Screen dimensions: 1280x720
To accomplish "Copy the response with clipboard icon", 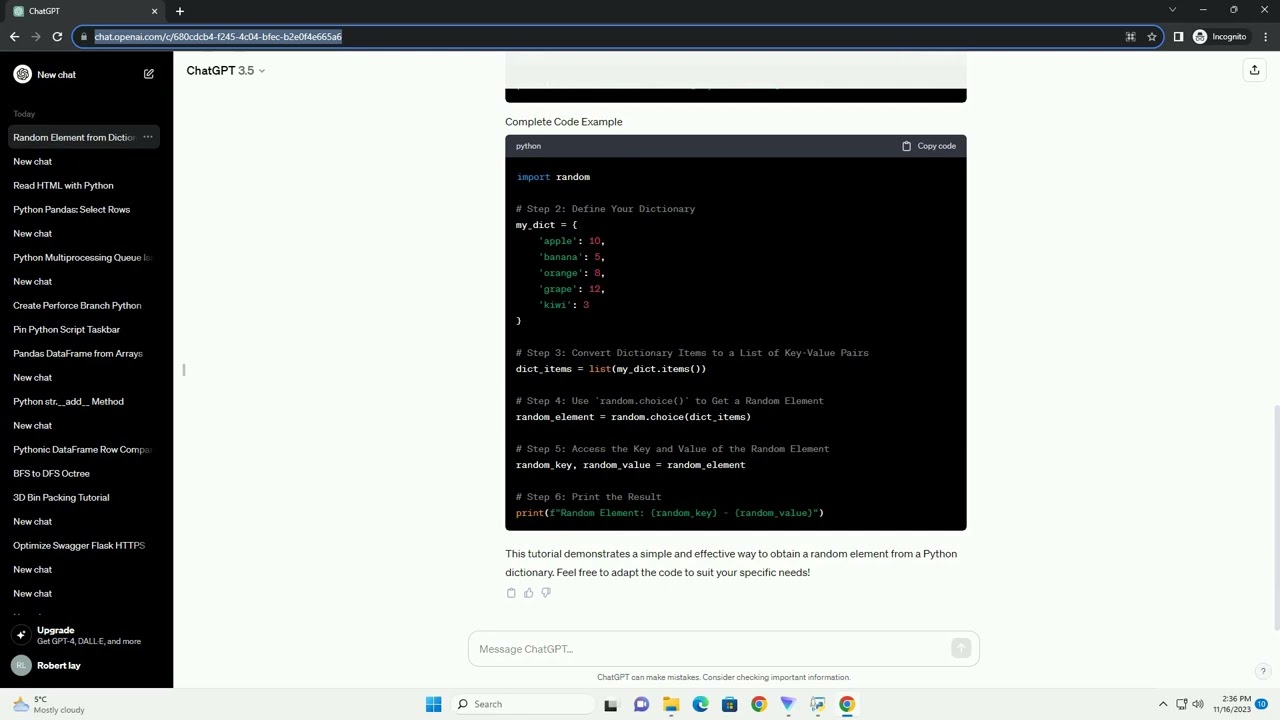I will tap(511, 593).
